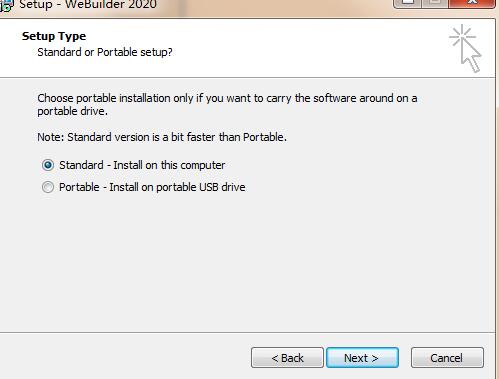Minimize the setup window
This screenshot has height=379, width=499.
[x=408, y=3]
